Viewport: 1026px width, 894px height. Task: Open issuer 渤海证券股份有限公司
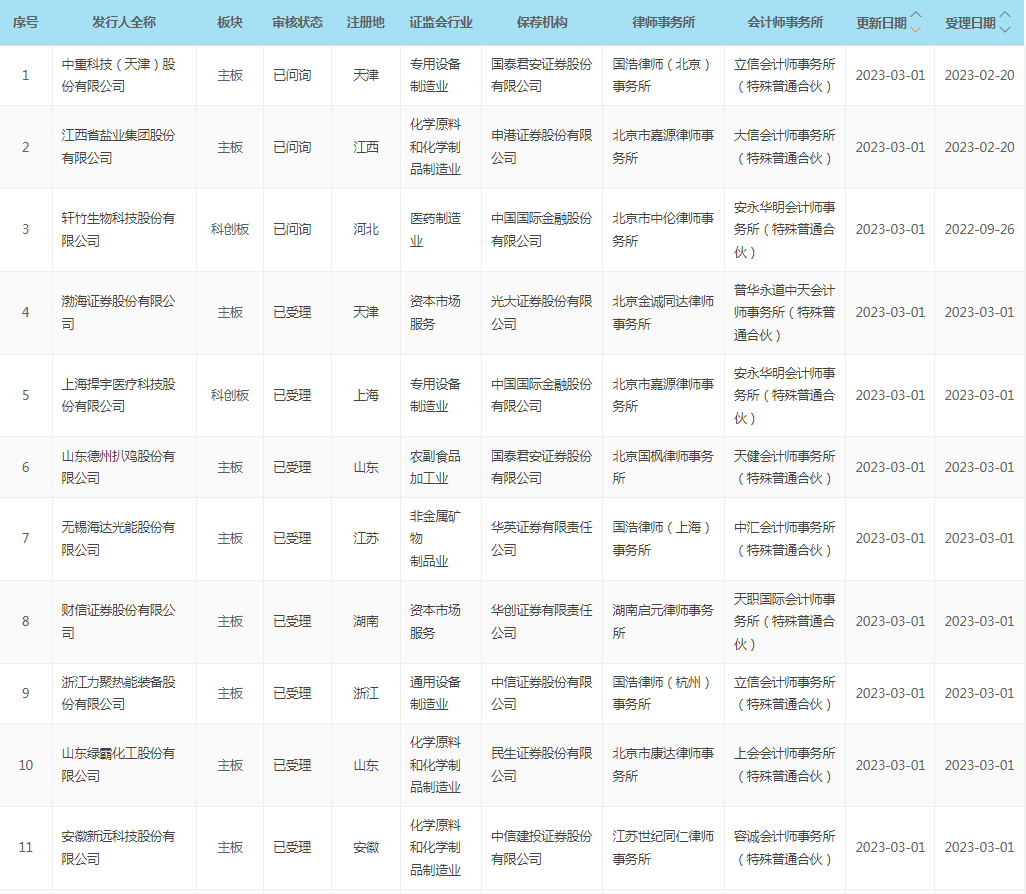(x=118, y=312)
